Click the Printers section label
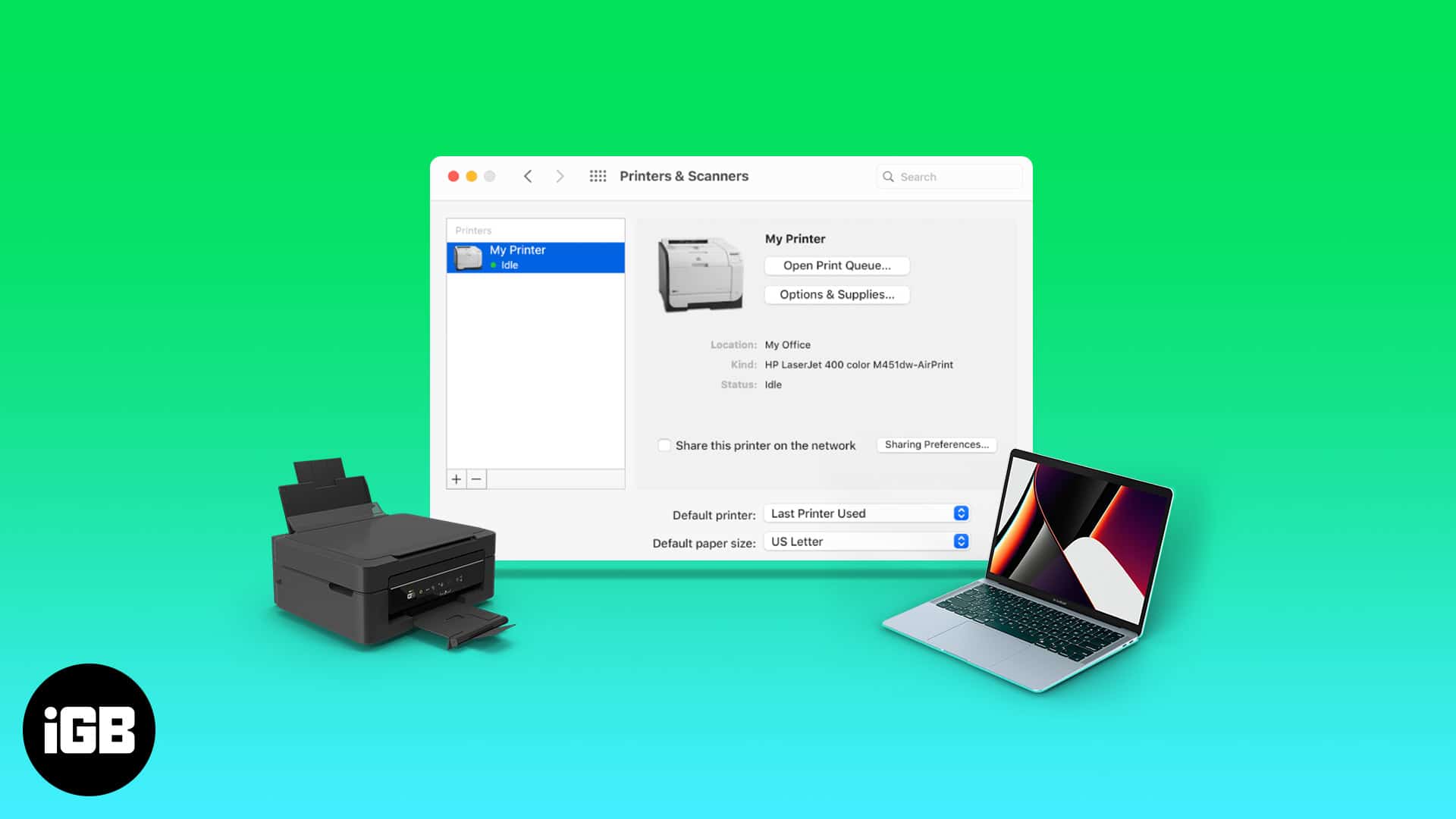Viewport: 1456px width, 819px height. [473, 230]
